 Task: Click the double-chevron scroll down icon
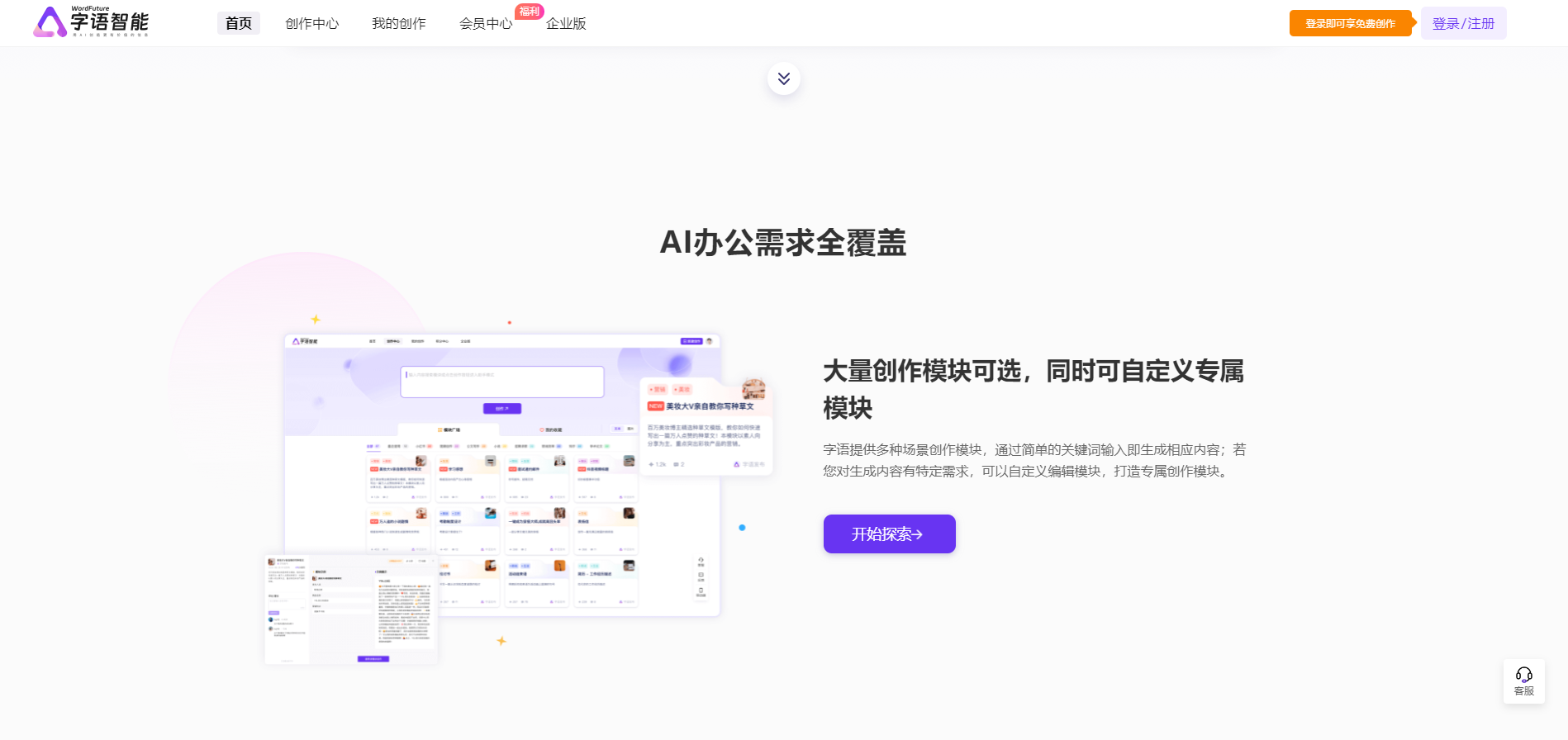pyautogui.click(x=784, y=78)
